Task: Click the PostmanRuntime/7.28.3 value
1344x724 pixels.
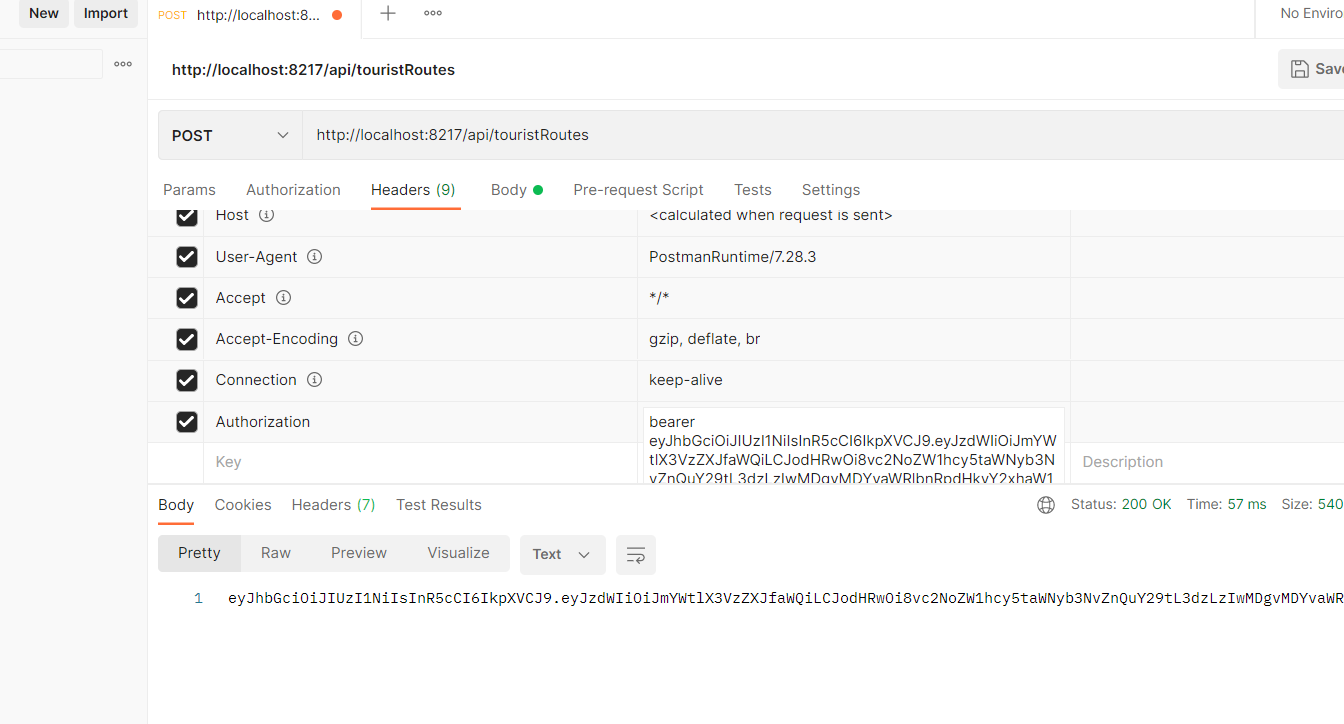Action: pos(732,257)
